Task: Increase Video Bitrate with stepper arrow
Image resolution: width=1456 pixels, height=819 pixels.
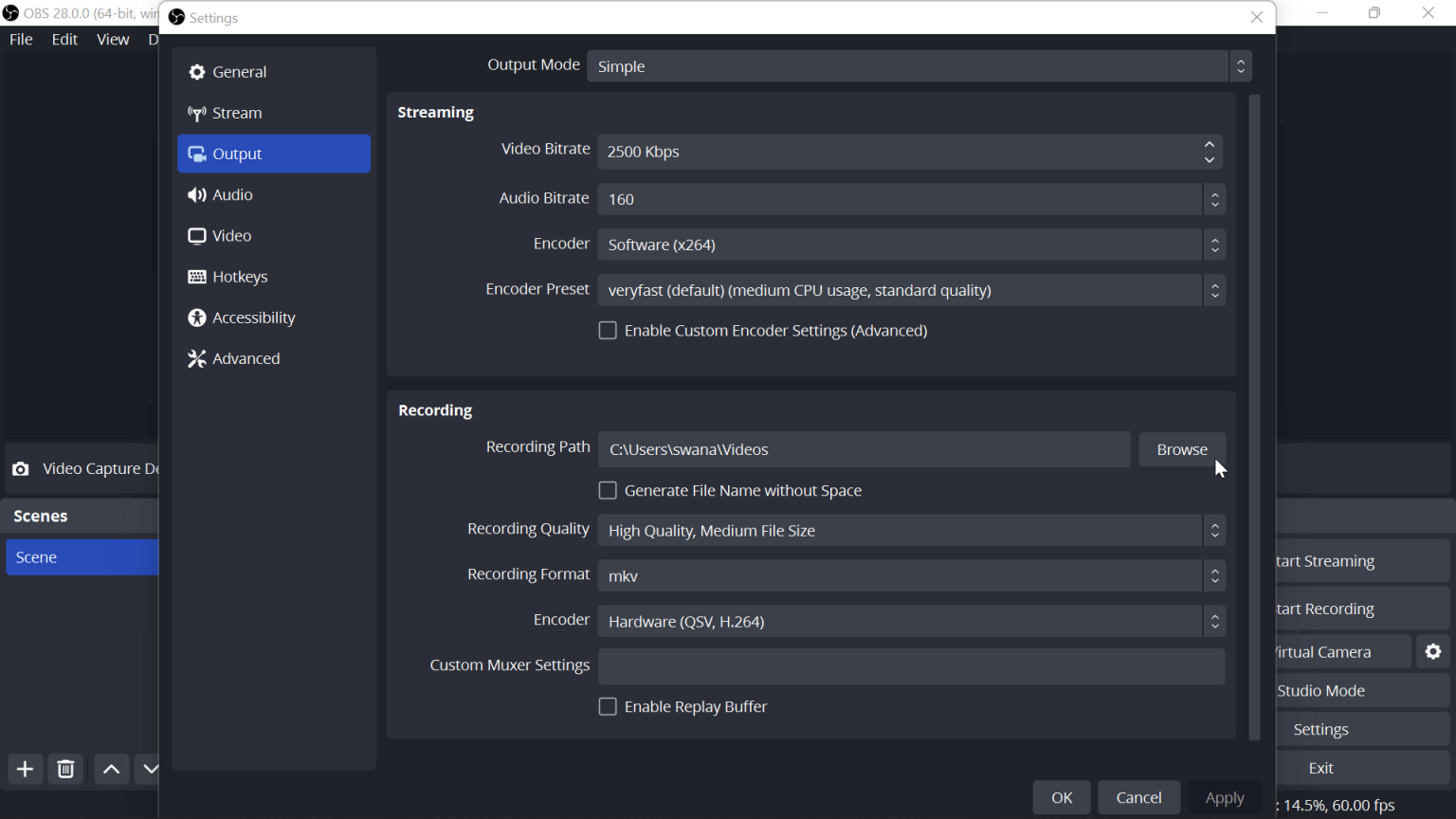Action: (x=1210, y=145)
